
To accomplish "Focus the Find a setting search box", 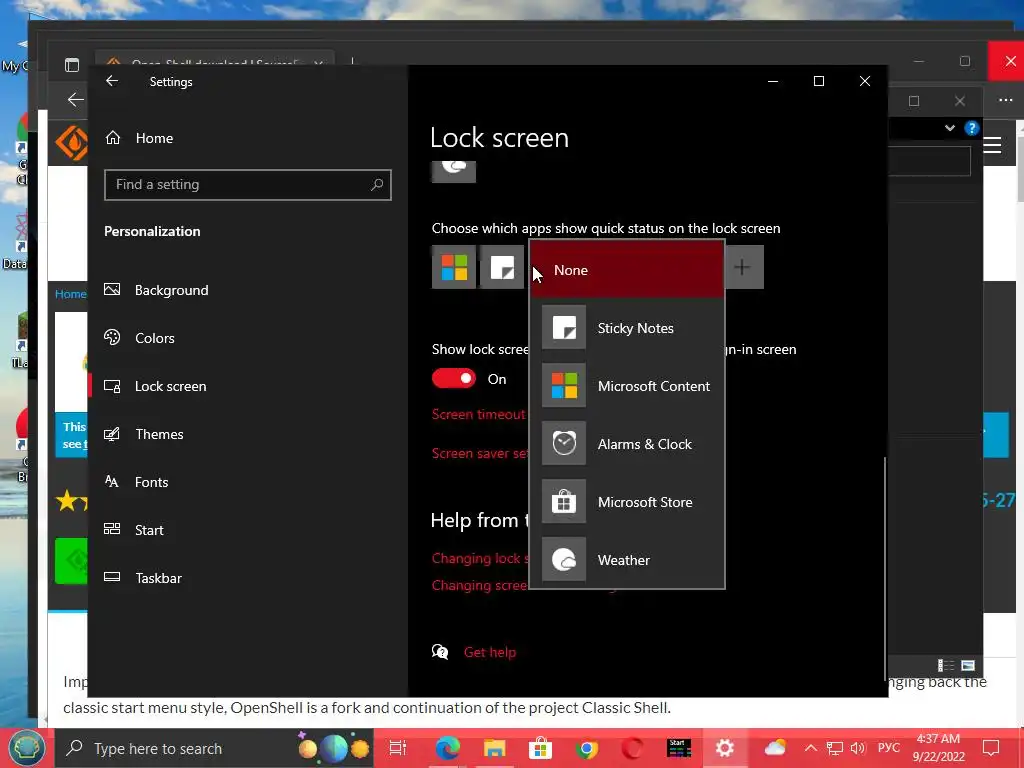I will point(248,185).
